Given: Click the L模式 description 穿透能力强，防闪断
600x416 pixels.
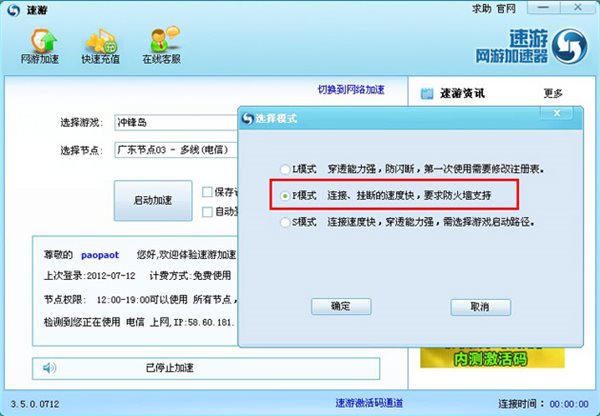Looking at the screenshot, I should pos(370,169).
